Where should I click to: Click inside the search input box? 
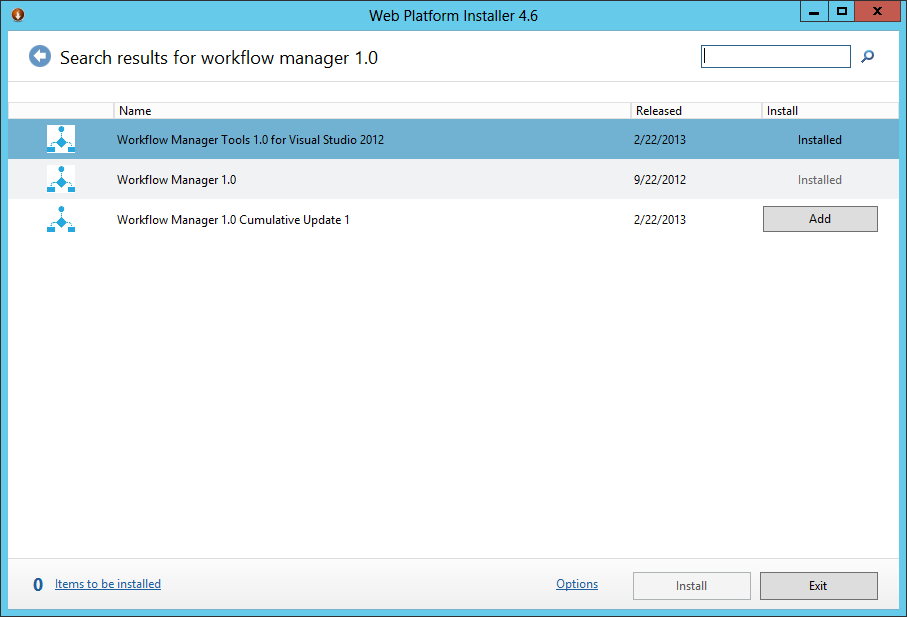click(775, 56)
